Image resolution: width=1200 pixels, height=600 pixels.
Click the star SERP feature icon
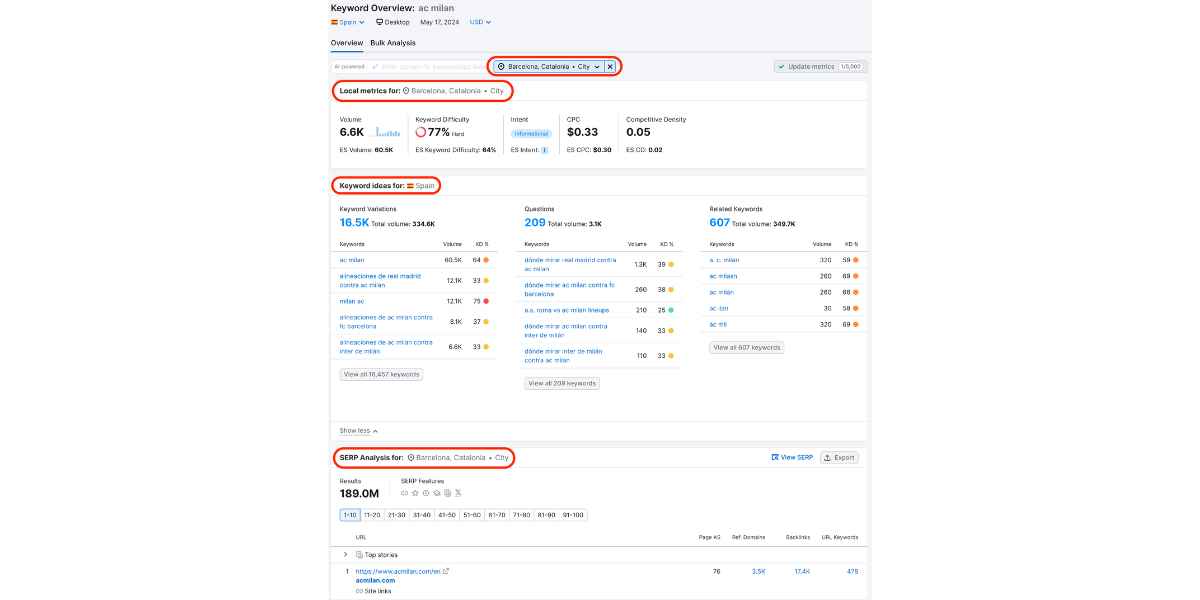415,493
